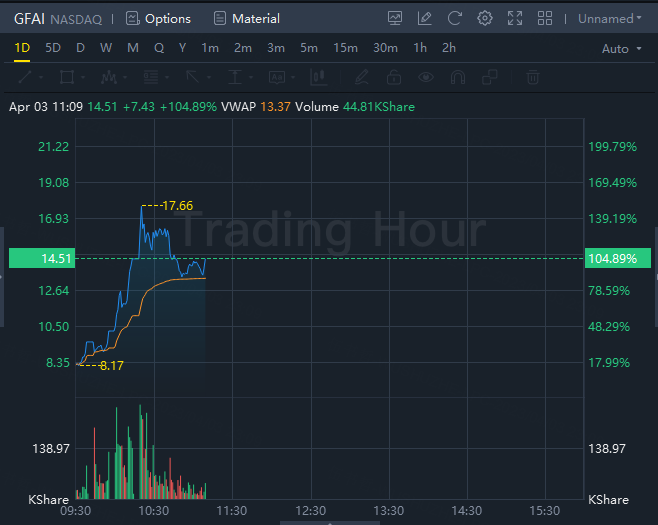Select the Y yearly timeframe

tap(182, 48)
